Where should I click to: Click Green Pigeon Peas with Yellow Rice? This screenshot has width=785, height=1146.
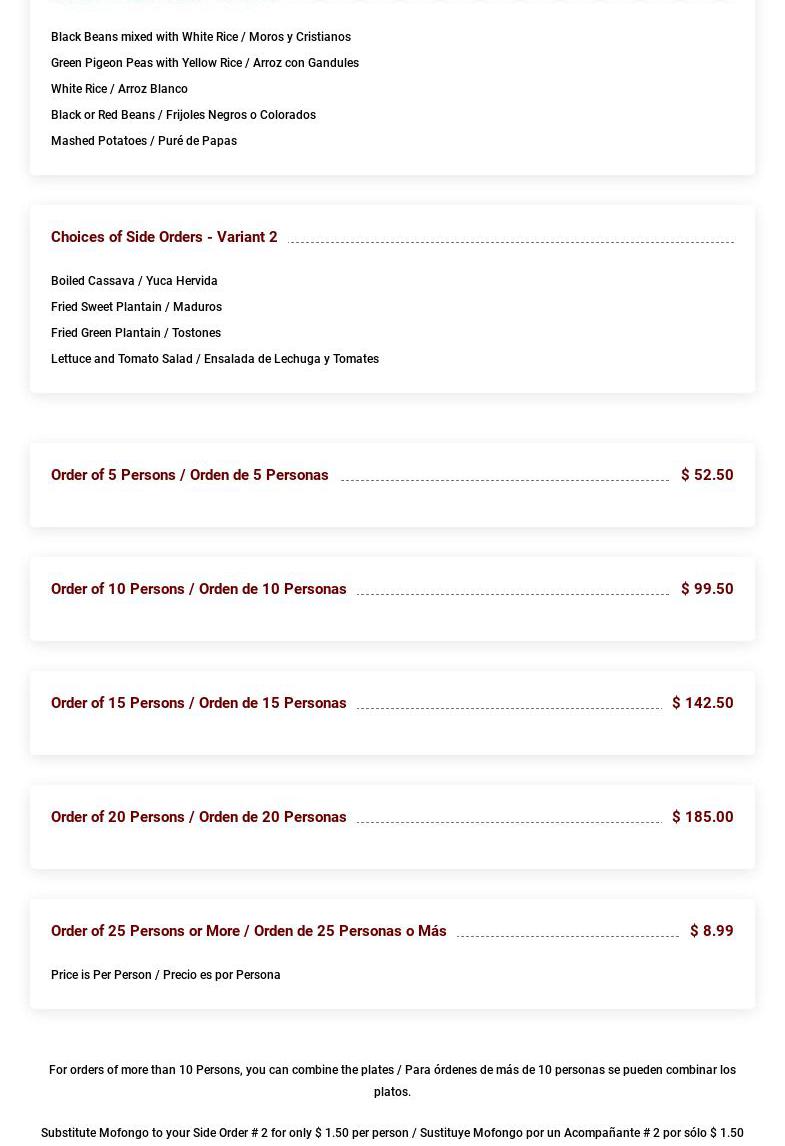[204, 63]
